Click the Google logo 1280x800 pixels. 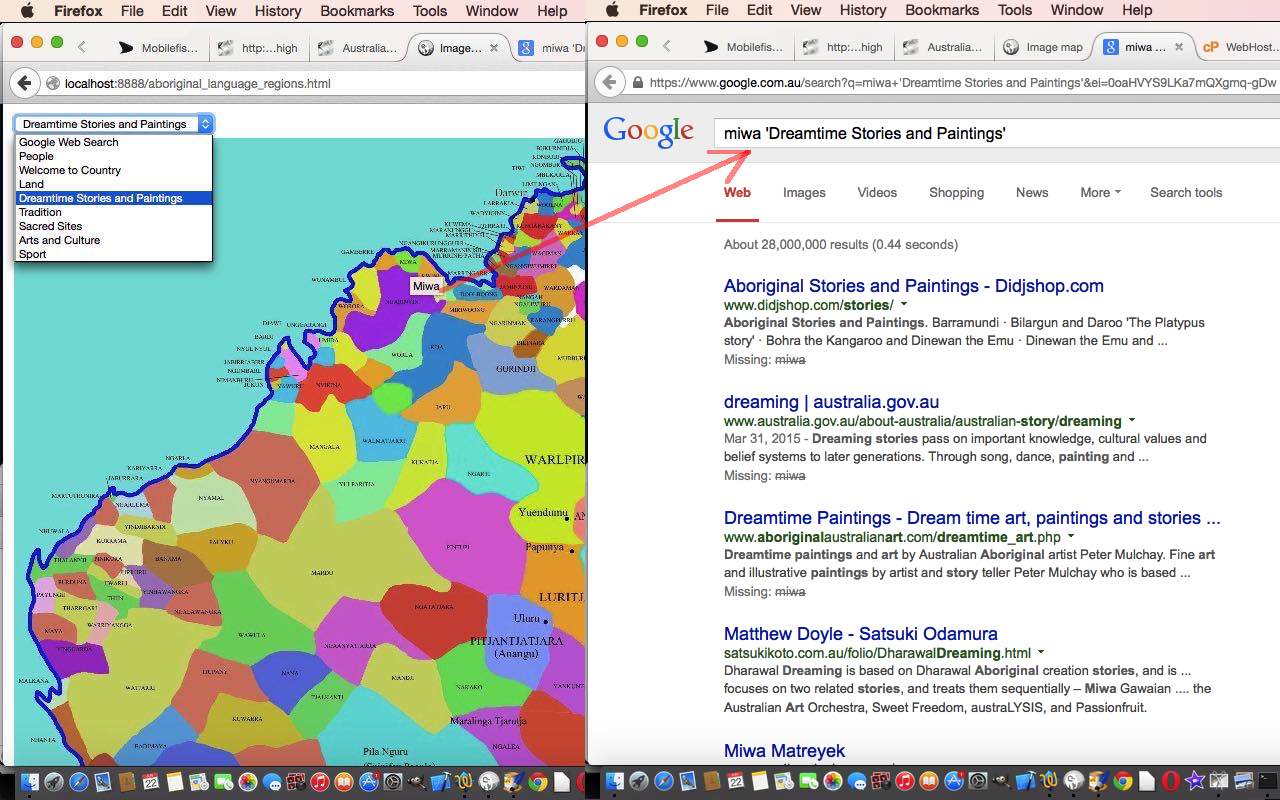[648, 132]
